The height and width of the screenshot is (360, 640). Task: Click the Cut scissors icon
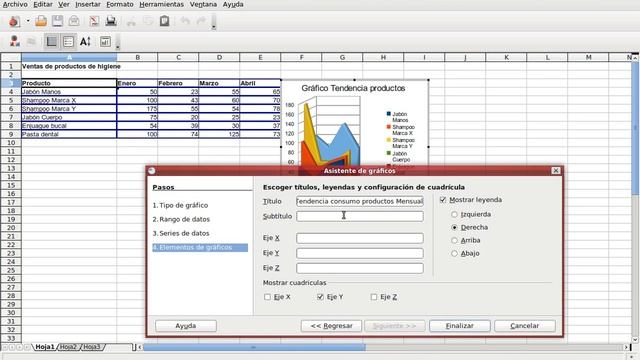[131, 21]
